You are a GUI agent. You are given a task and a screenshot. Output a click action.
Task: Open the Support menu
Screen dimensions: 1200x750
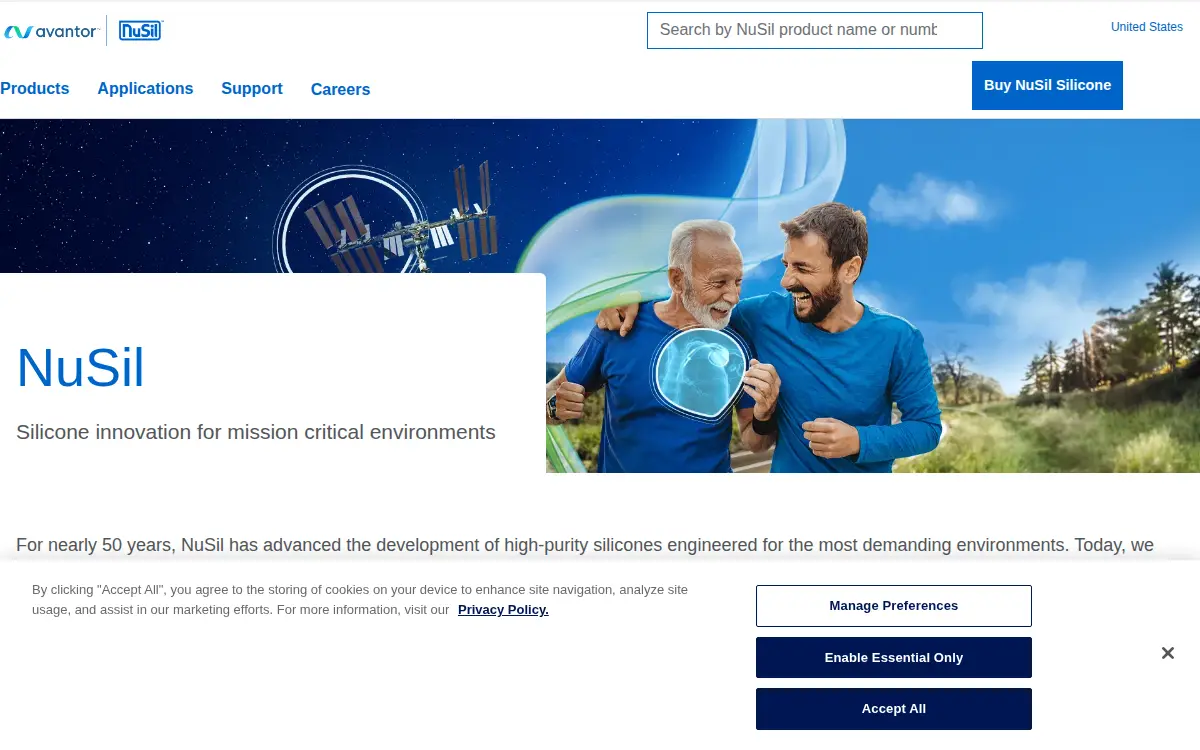click(252, 88)
